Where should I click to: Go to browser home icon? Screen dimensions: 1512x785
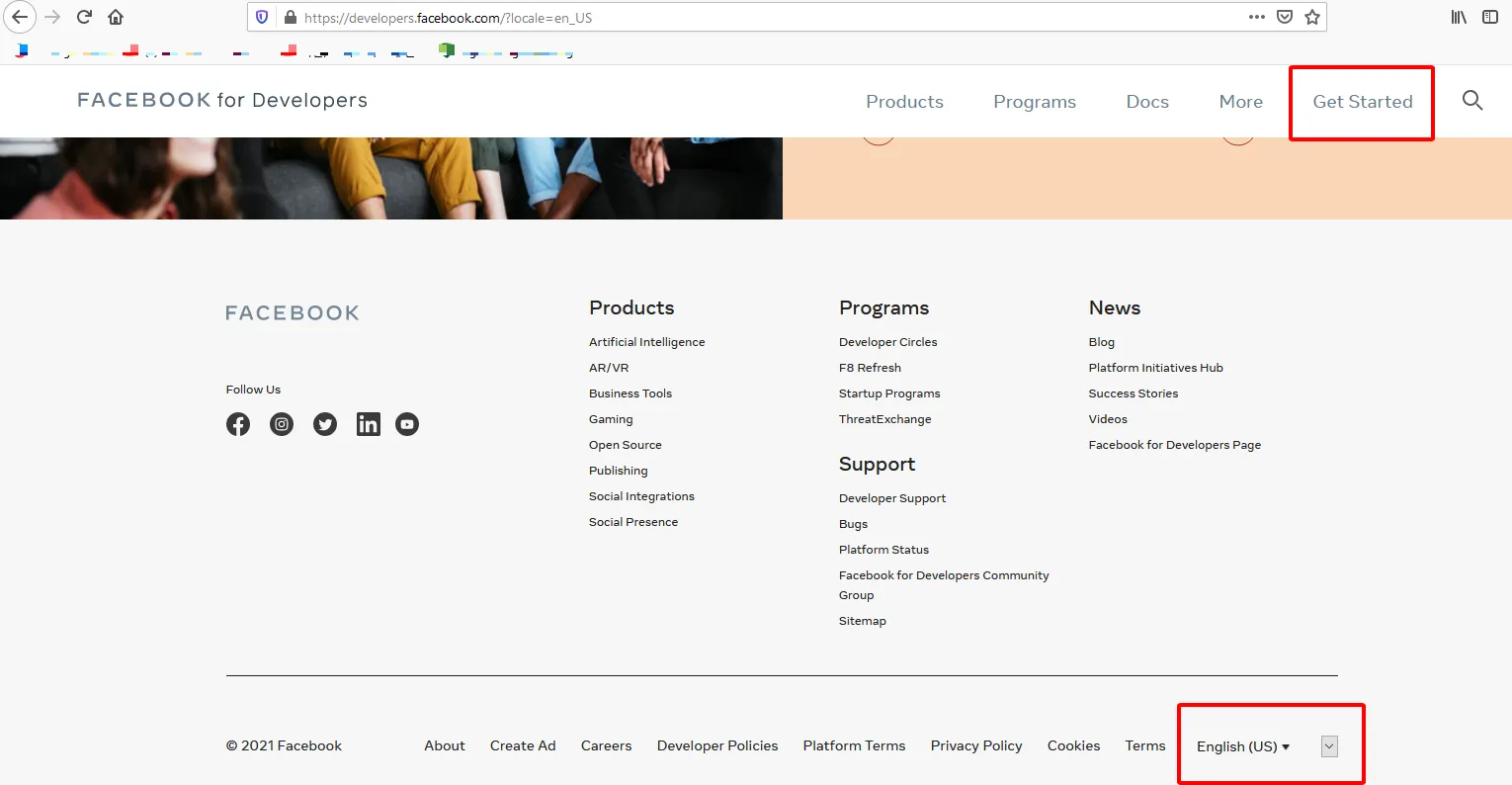(x=116, y=17)
